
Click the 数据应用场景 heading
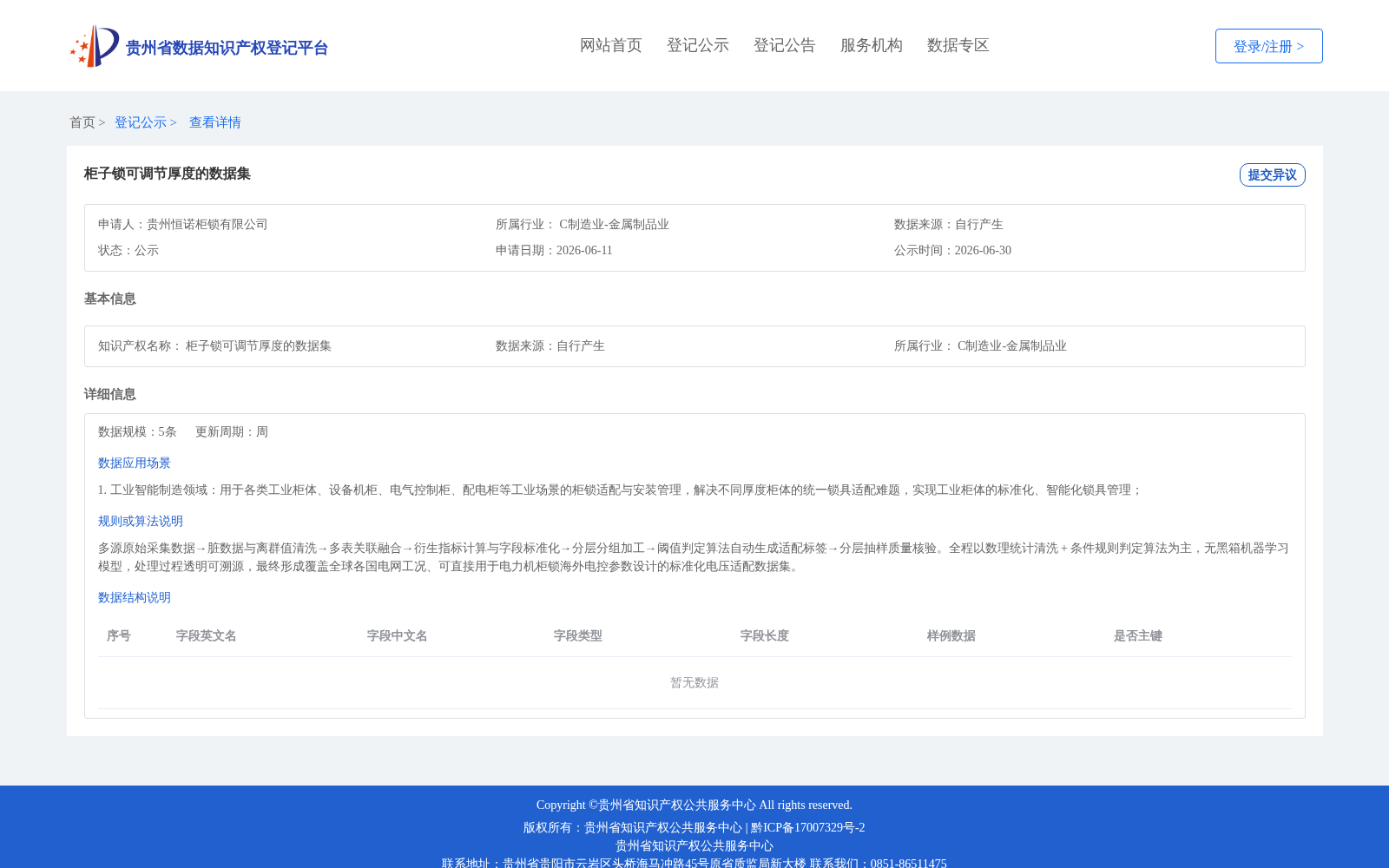(x=135, y=463)
